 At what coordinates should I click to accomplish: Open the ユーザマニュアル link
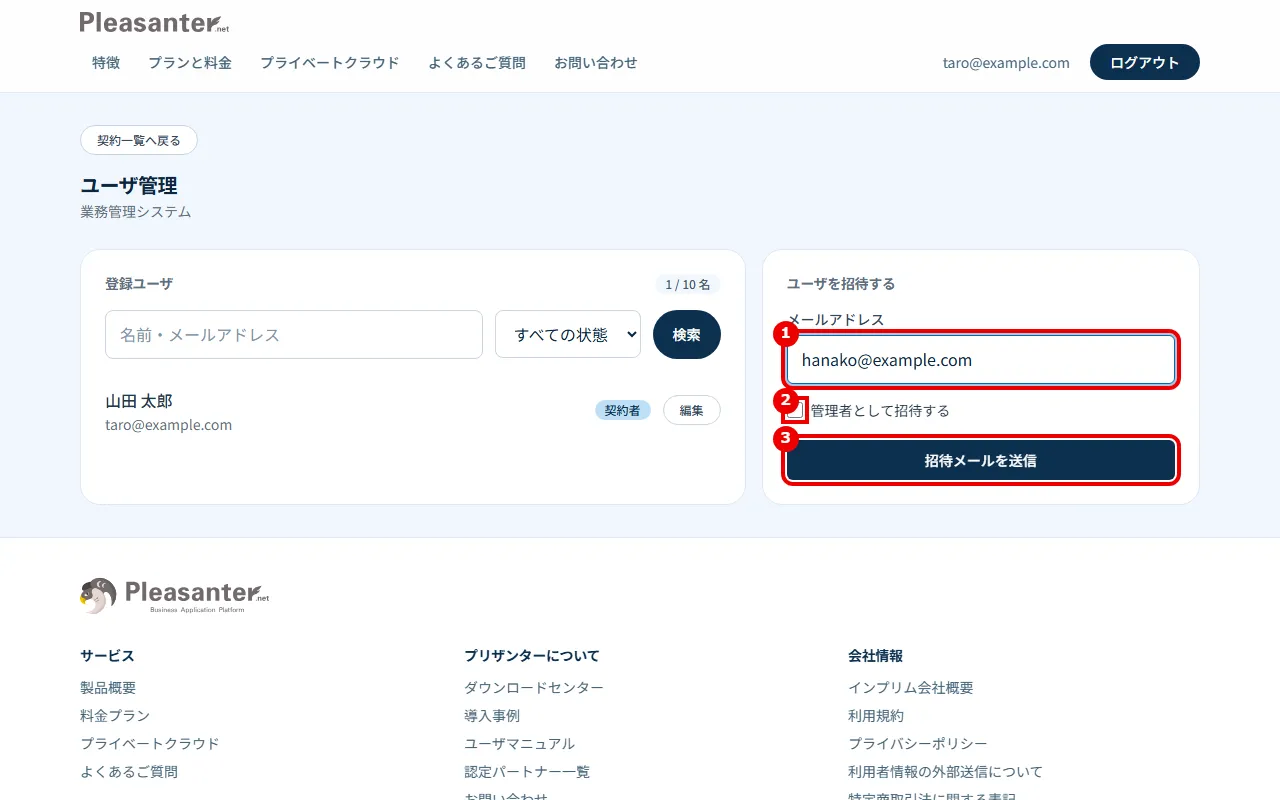coord(520,744)
